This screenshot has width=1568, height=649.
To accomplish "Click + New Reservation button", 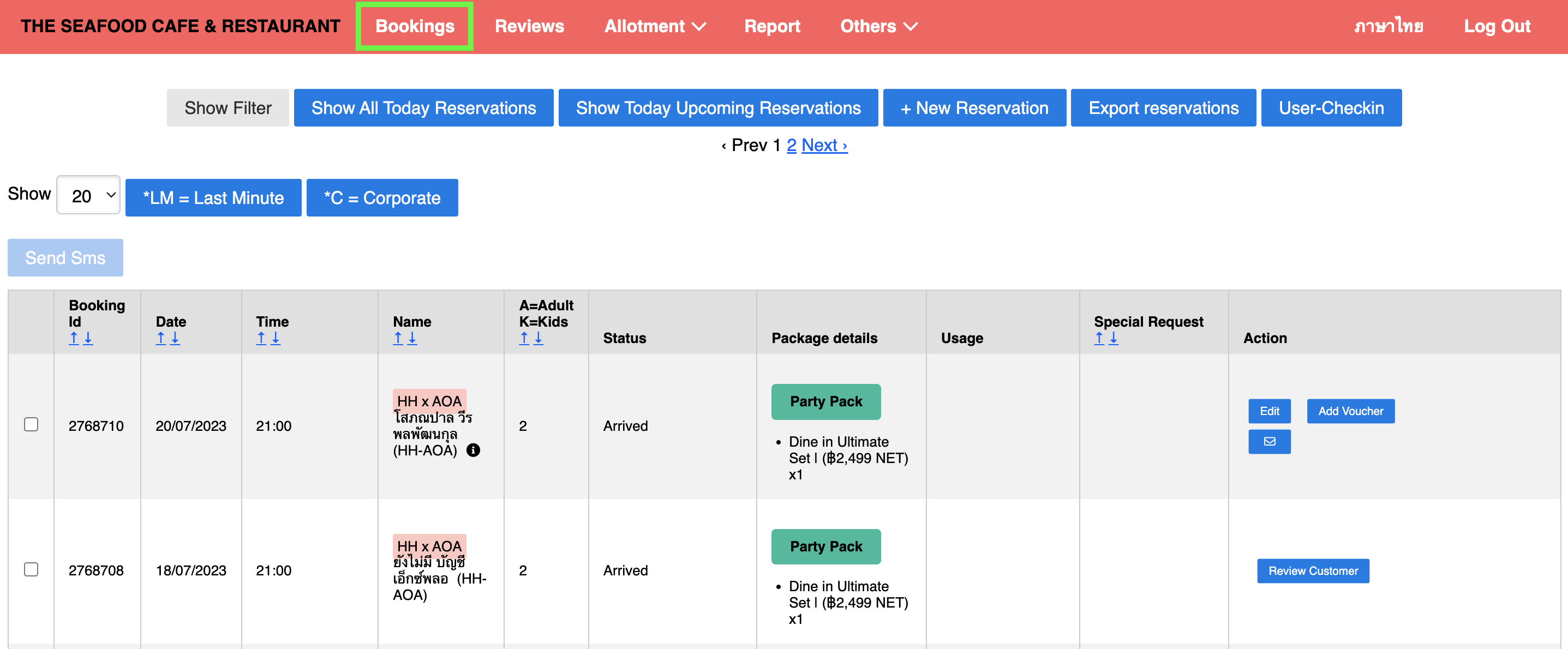I will 974,107.
